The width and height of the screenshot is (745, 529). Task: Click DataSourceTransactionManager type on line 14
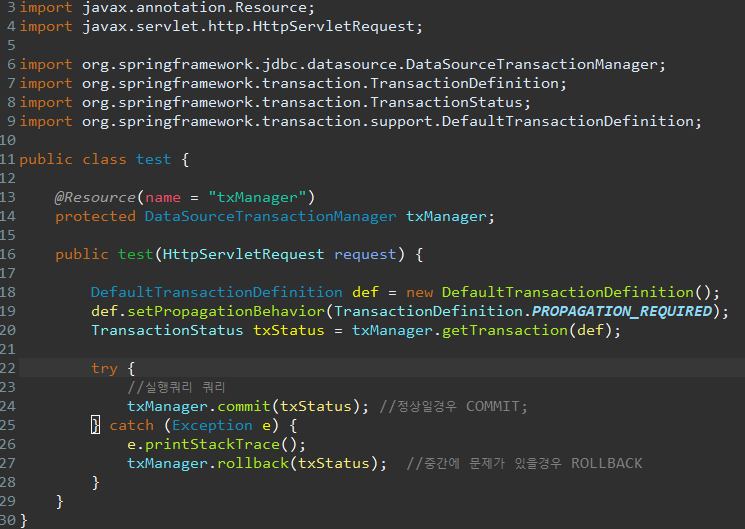pyautogui.click(x=270, y=216)
